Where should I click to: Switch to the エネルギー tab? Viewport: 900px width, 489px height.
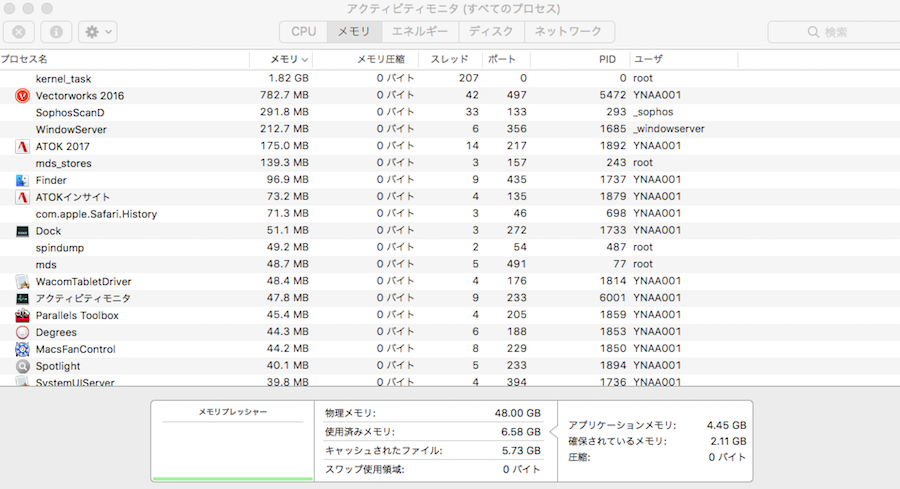click(x=420, y=32)
